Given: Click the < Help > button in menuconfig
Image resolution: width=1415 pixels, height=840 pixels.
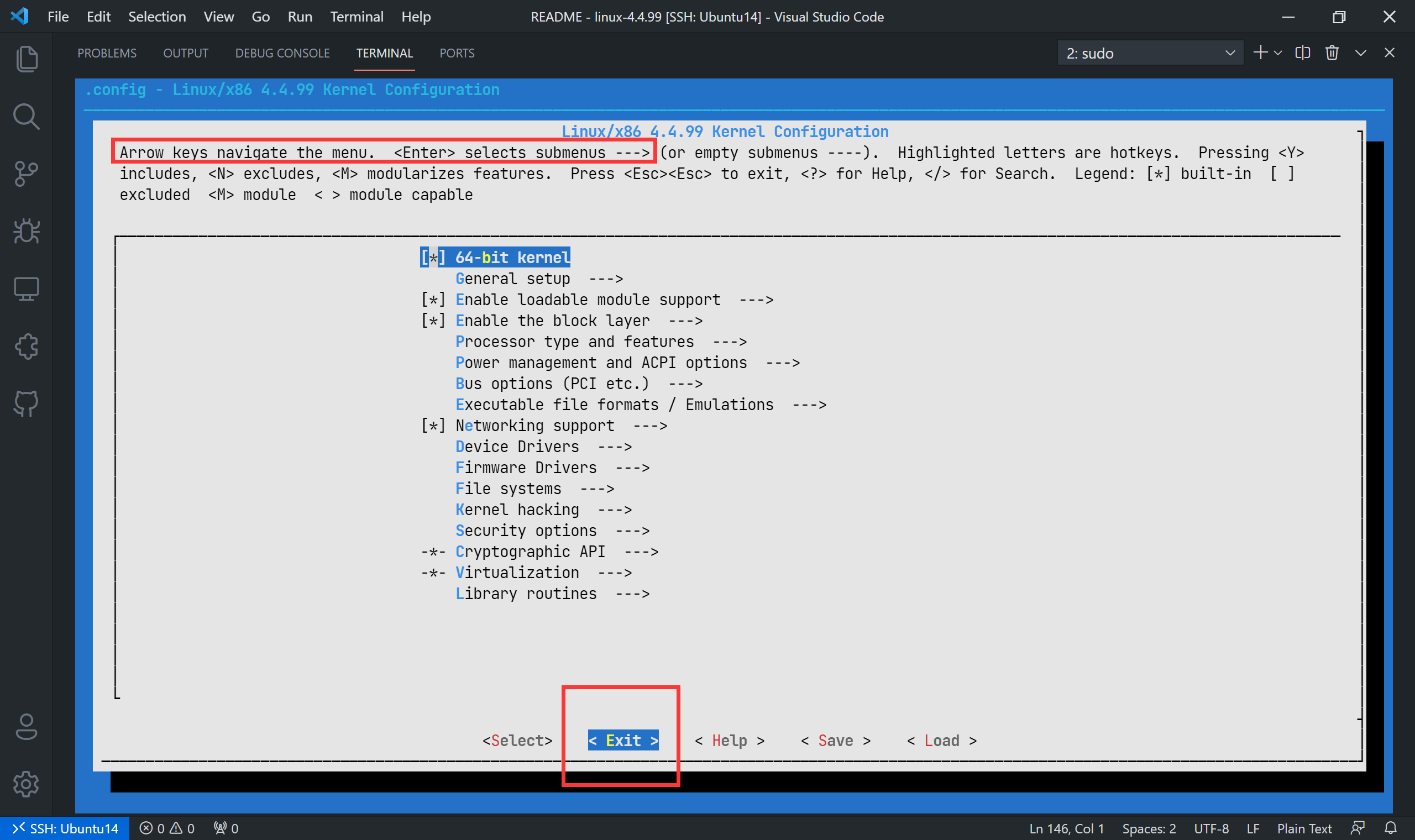Looking at the screenshot, I should click(729, 741).
